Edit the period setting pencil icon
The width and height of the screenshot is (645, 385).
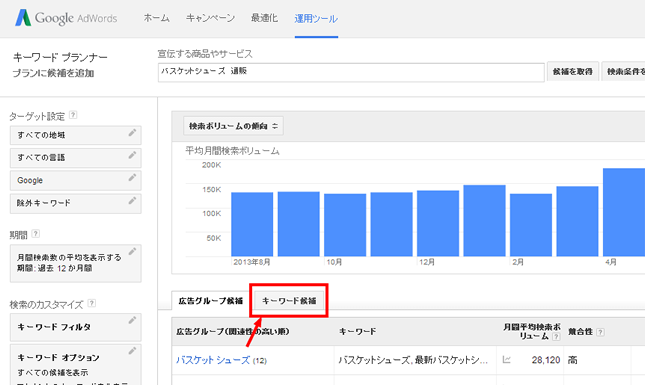coord(132,251)
